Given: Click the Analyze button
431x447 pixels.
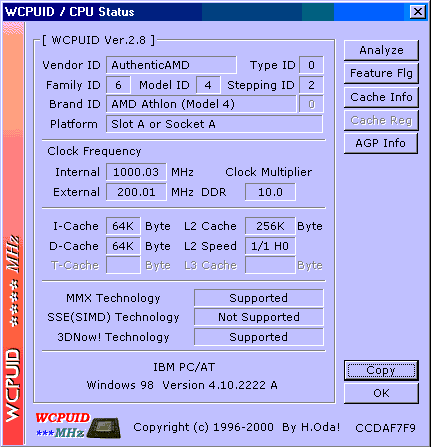Looking at the screenshot, I should coord(381,50).
